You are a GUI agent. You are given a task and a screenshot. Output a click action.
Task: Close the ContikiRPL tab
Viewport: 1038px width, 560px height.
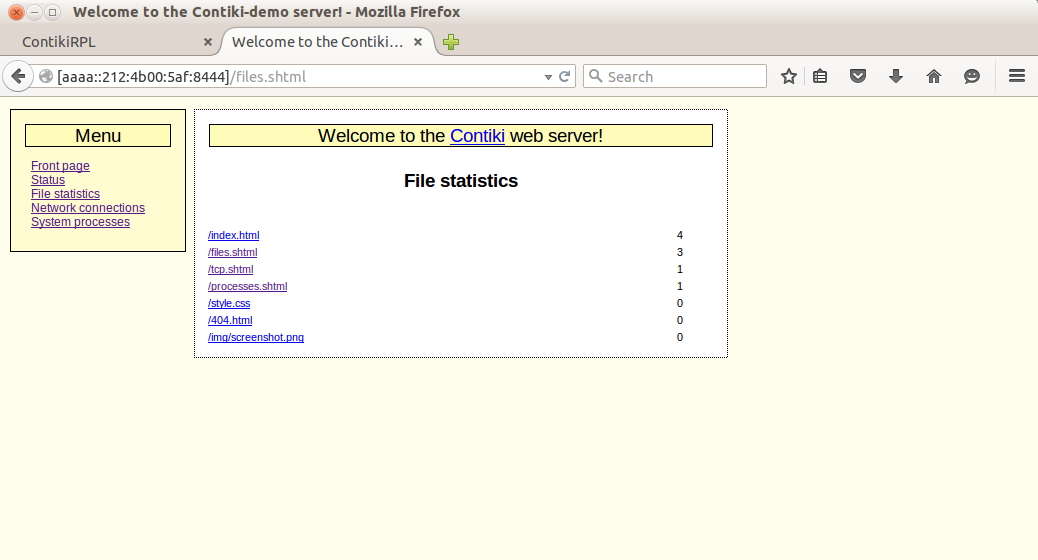pos(208,42)
